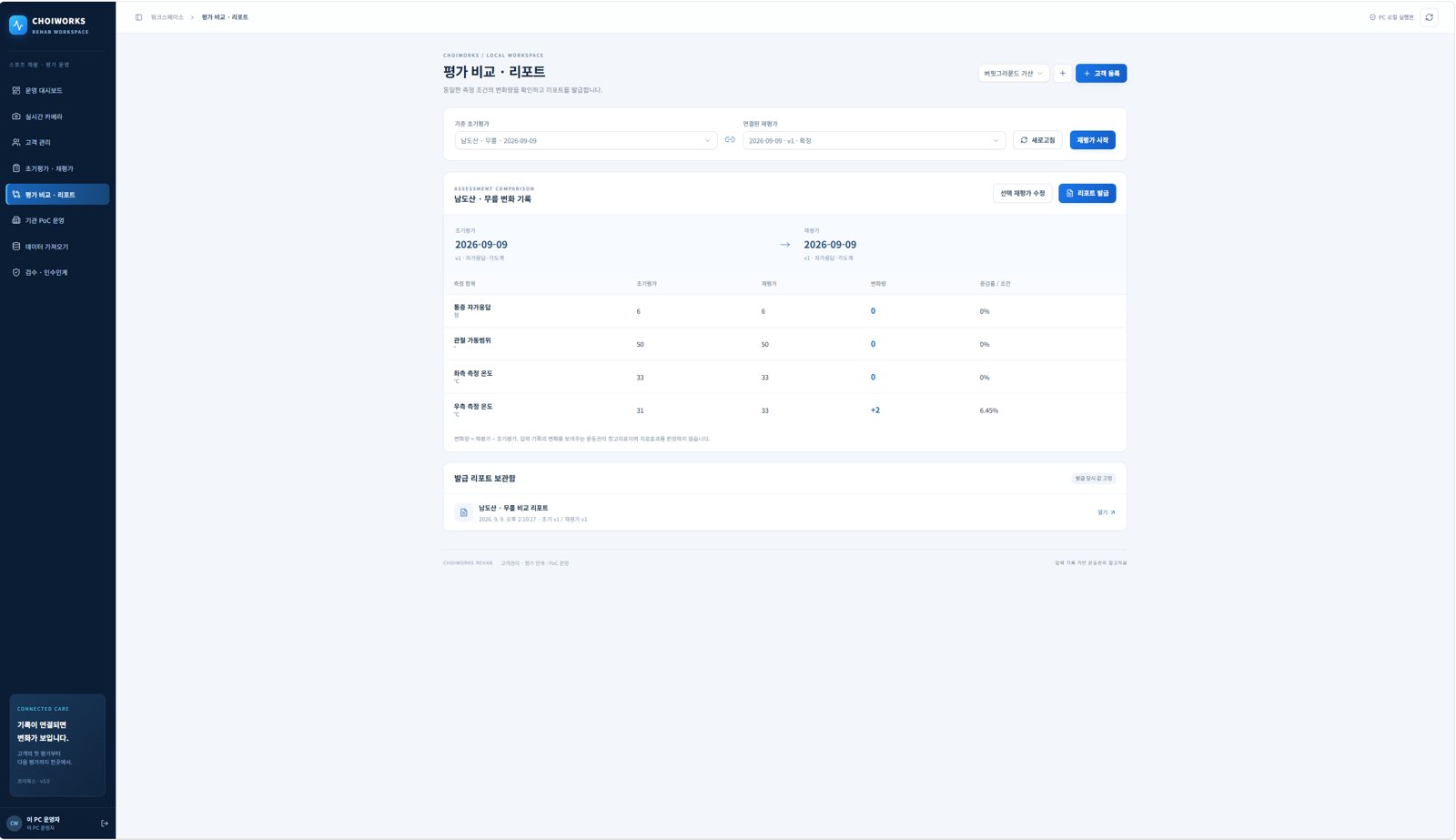Open 실시간 카메라 in the sidebar
The width and height of the screenshot is (1456, 840).
(x=57, y=116)
